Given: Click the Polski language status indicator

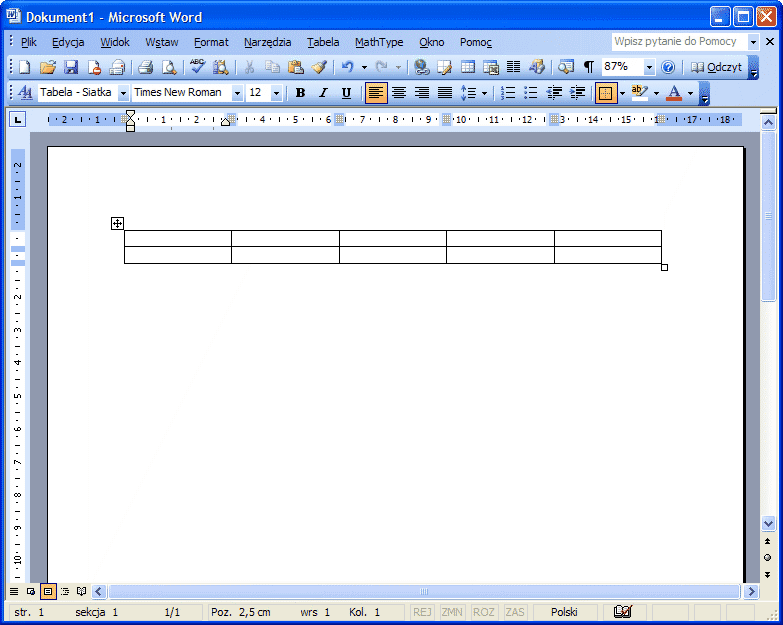Looking at the screenshot, I should point(564,612).
